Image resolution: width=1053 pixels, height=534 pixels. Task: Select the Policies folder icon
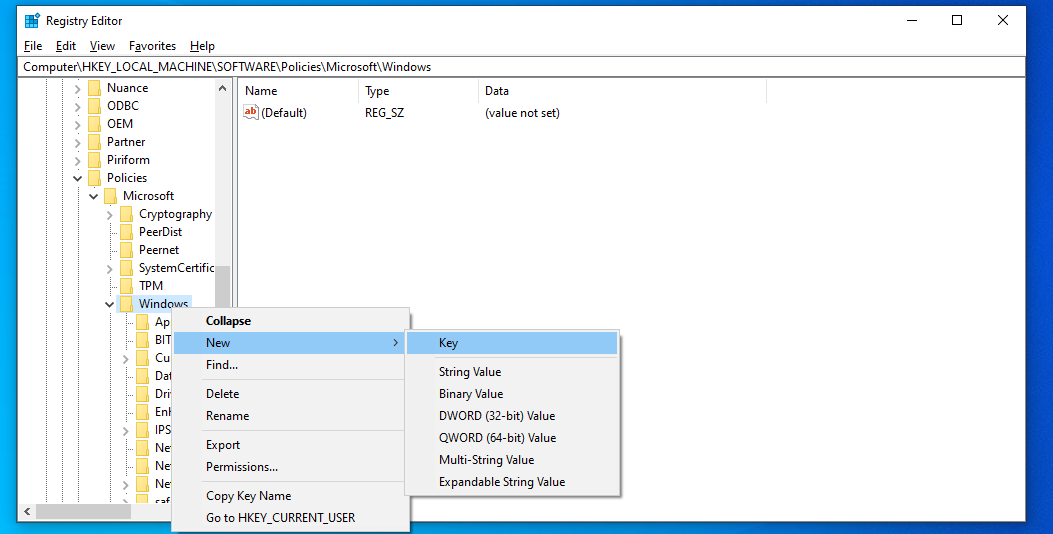point(94,178)
